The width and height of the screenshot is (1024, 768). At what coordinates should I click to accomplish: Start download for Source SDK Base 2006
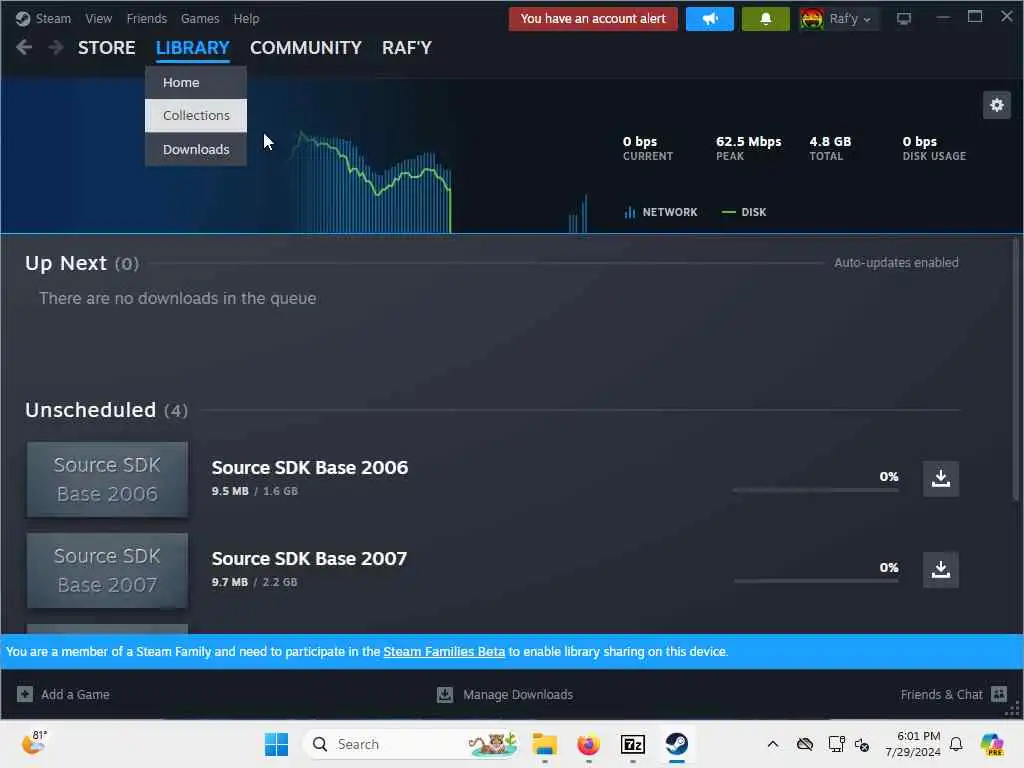[940, 479]
